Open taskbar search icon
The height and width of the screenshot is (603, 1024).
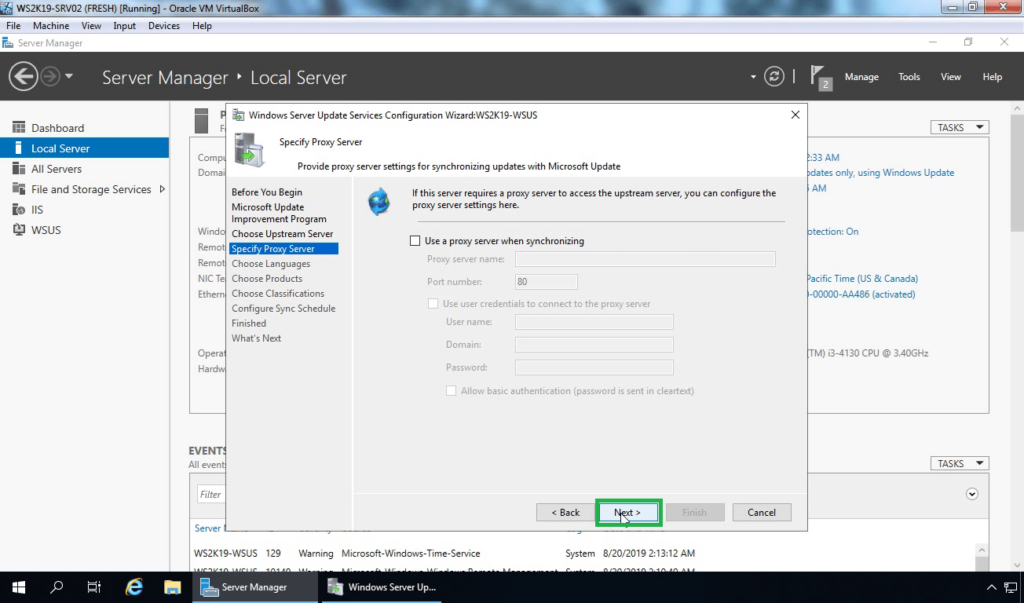point(57,587)
